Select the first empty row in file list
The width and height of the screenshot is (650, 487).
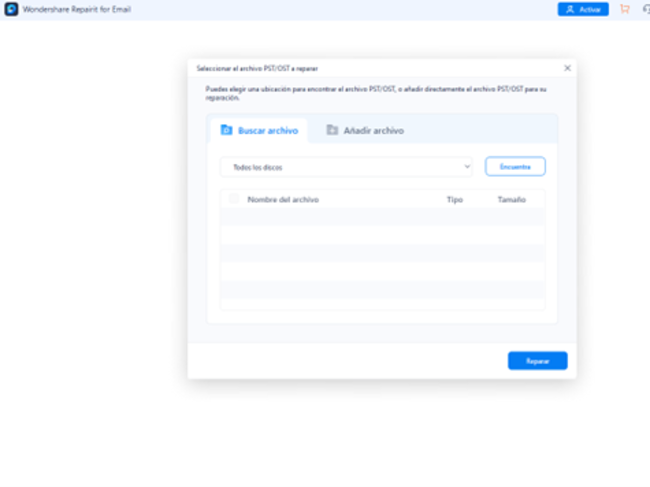(382, 217)
